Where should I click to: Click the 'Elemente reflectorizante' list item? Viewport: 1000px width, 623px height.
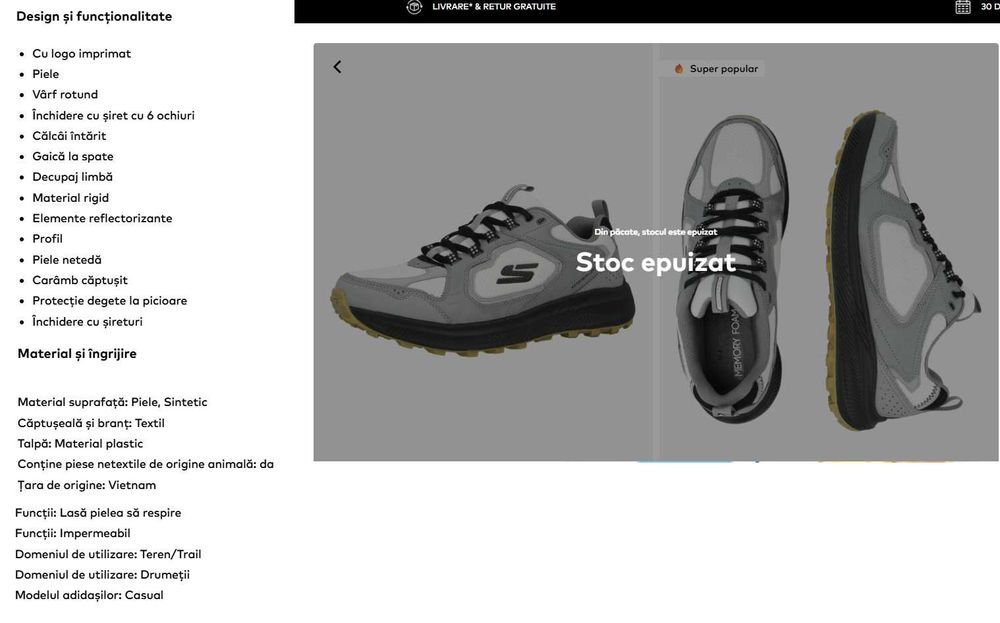pos(102,218)
